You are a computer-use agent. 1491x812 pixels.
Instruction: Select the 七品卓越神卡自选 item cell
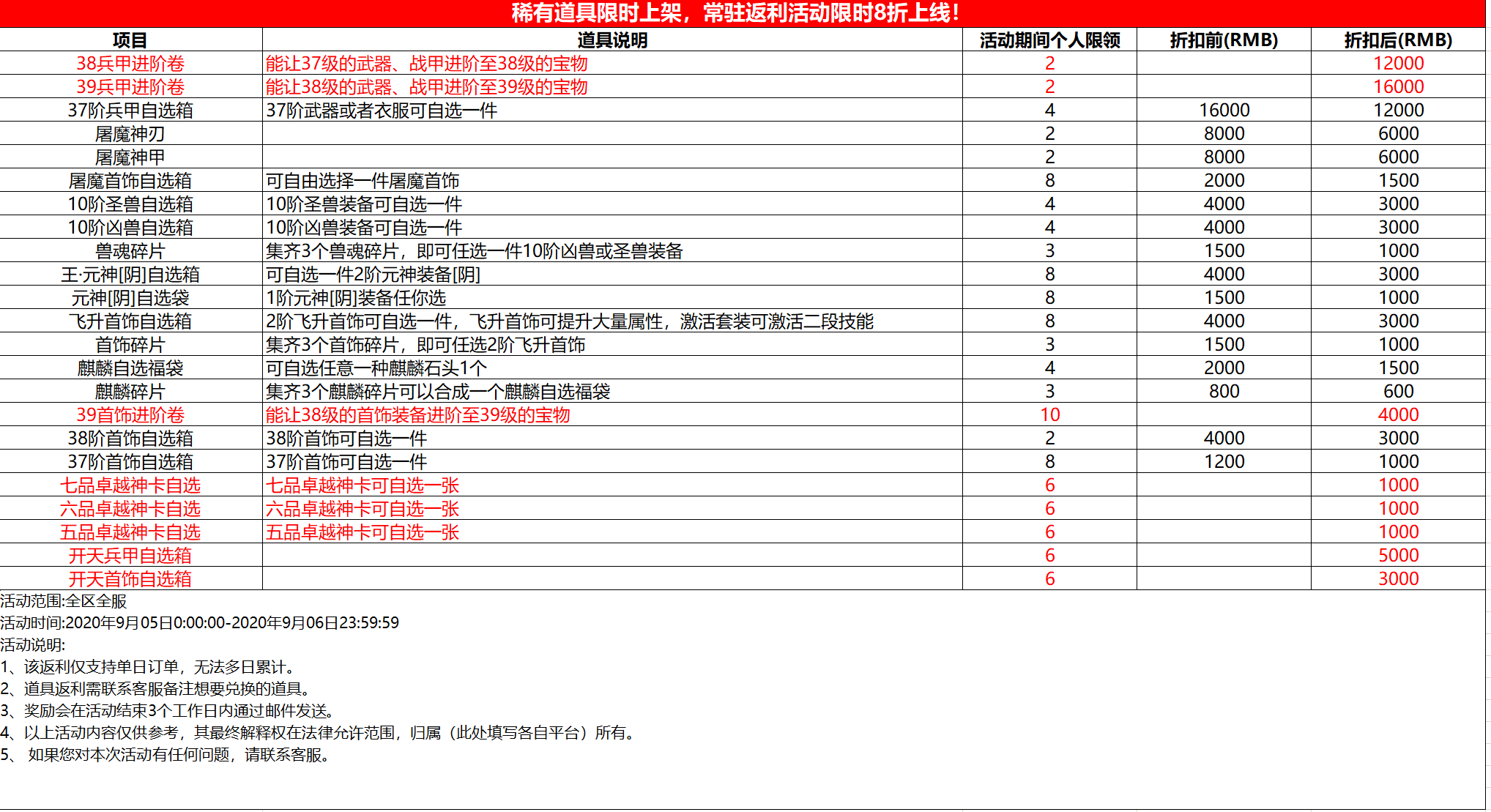pos(130,485)
